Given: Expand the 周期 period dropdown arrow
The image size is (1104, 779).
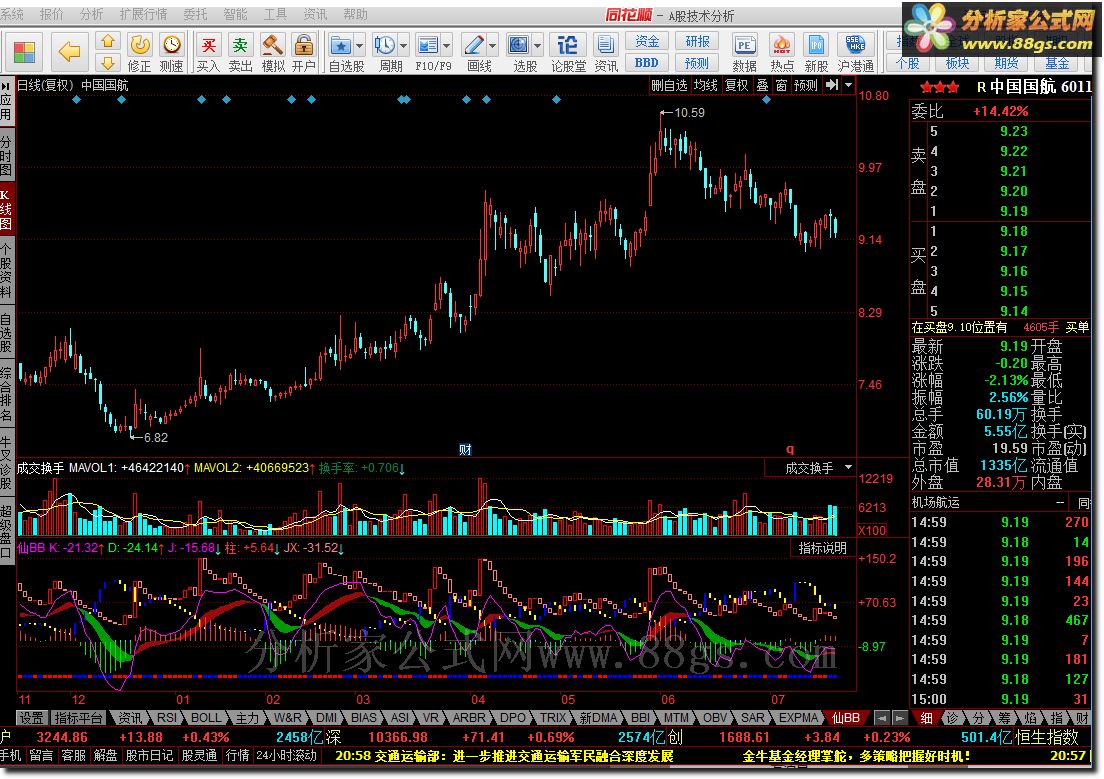Looking at the screenshot, I should tap(403, 46).
